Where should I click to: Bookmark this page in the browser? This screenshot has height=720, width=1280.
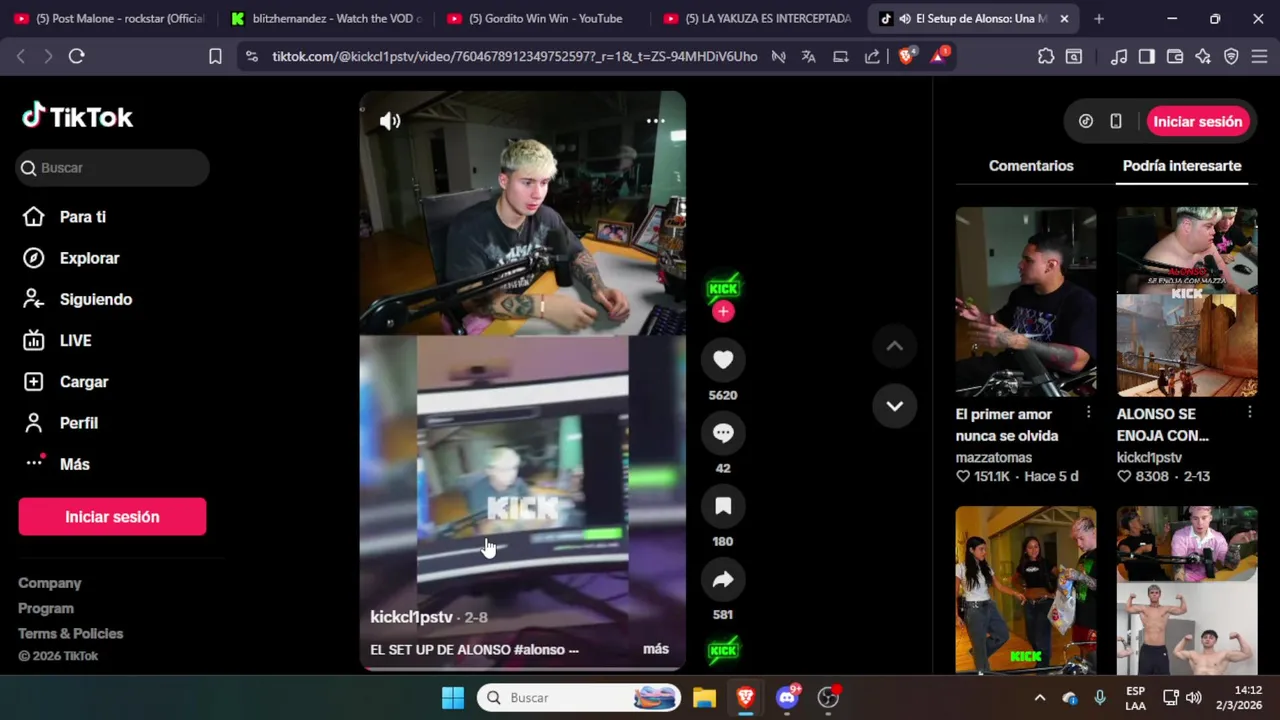point(215,56)
